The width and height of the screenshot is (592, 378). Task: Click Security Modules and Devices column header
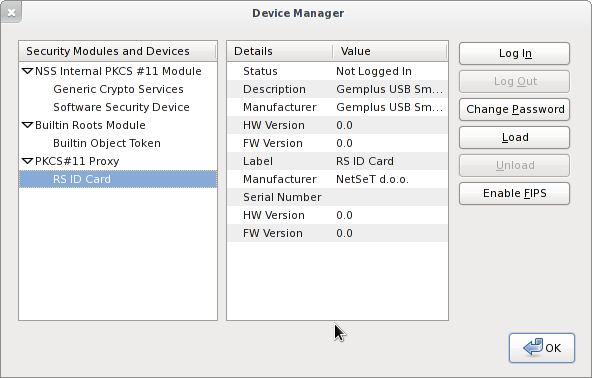pos(117,51)
